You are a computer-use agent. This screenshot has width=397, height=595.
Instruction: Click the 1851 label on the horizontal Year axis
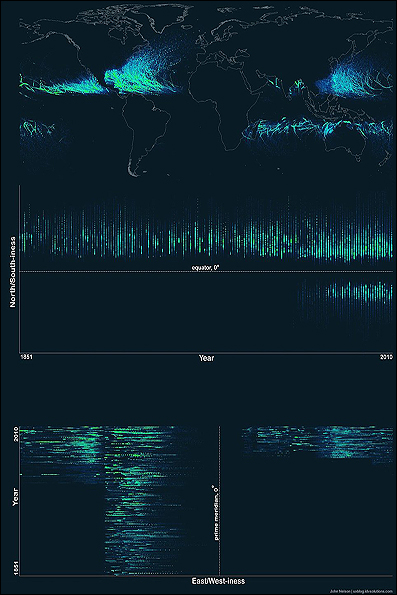click(26, 357)
